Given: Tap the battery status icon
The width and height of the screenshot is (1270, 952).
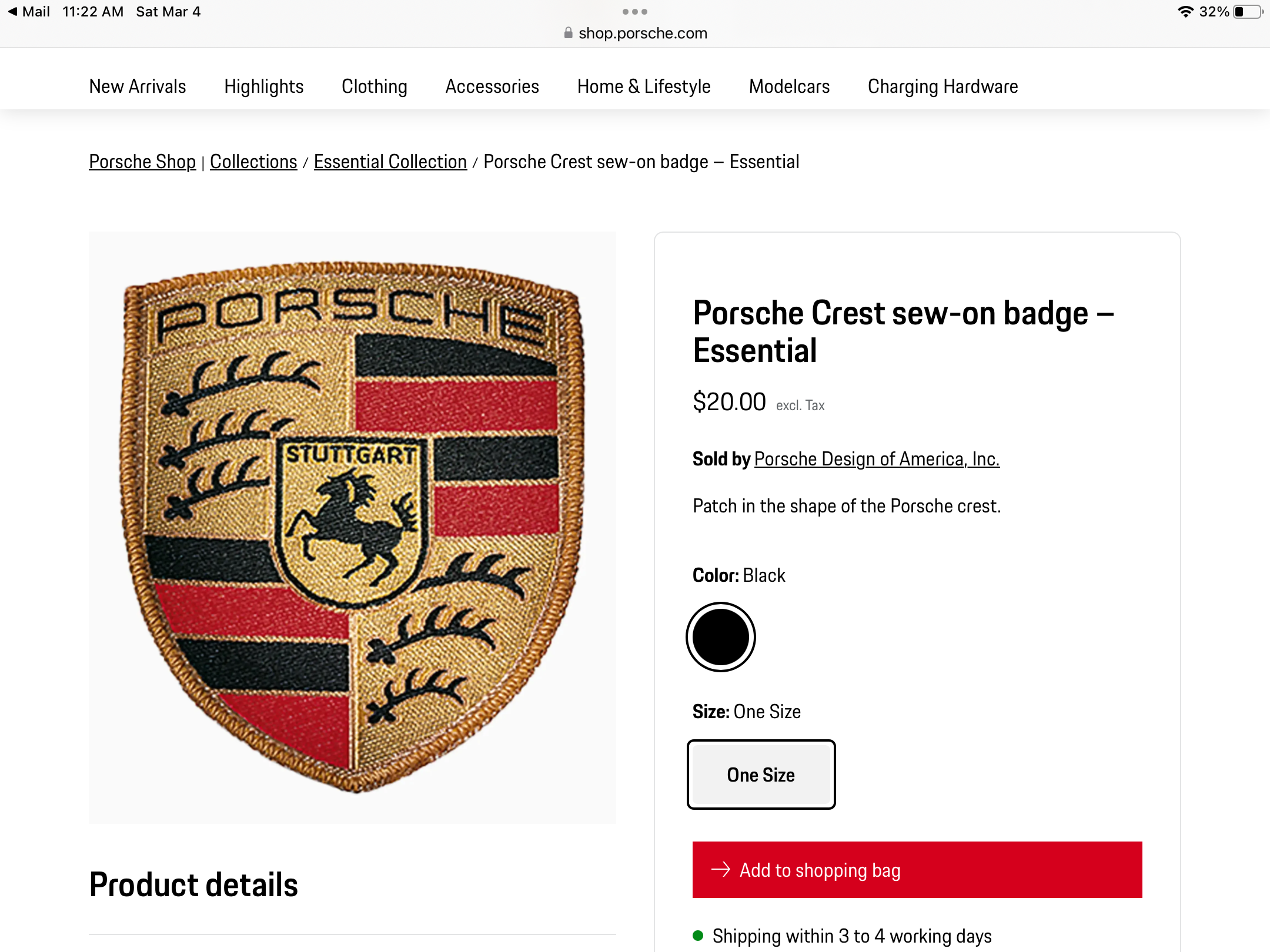Looking at the screenshot, I should click(x=1248, y=12).
